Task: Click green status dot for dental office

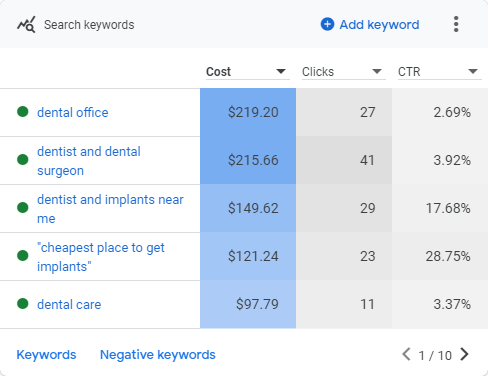Action: pyautogui.click(x=23, y=112)
